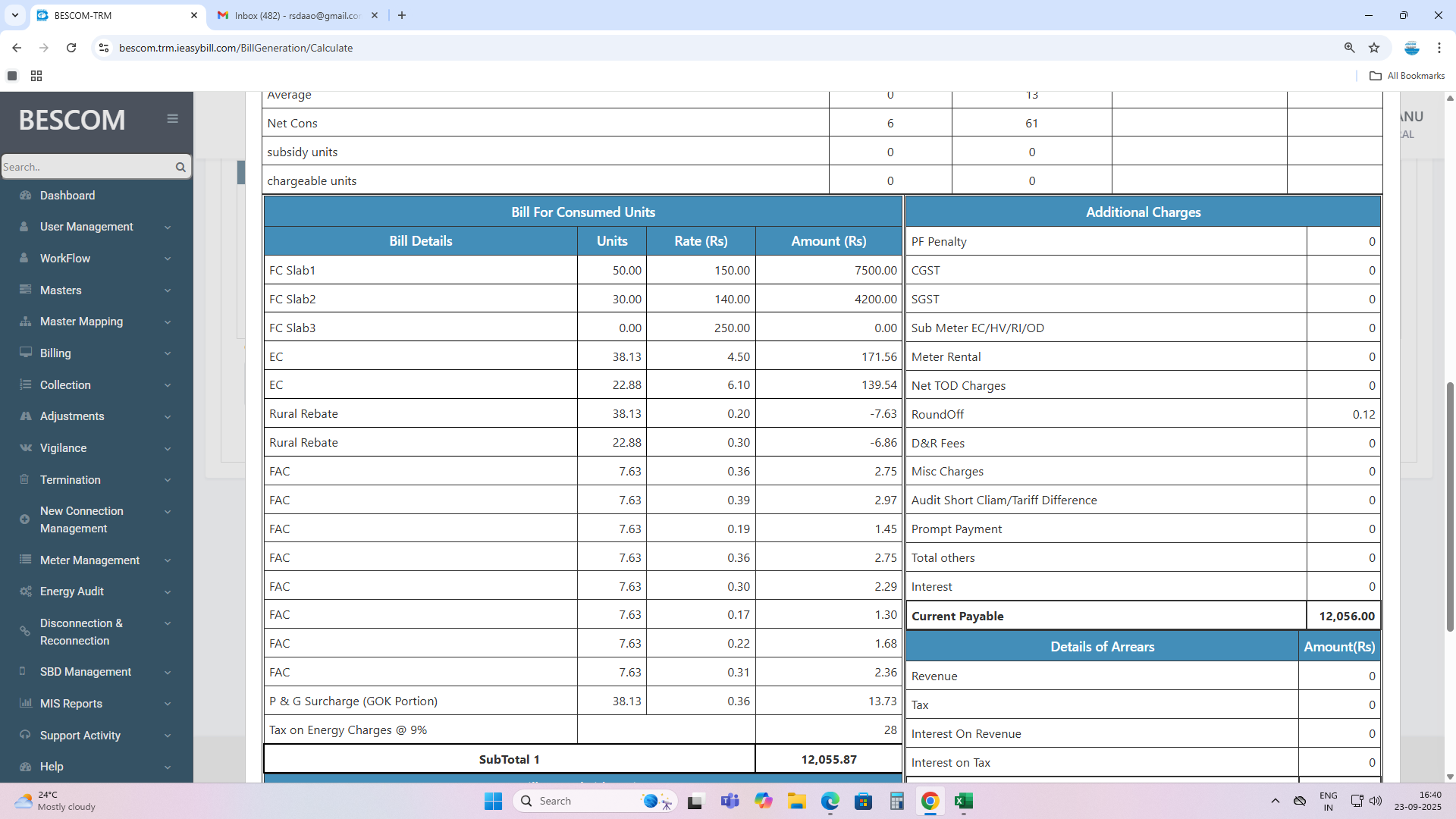The image size is (1456, 819).
Task: Click the BESCOM logo link
Action: tap(72, 120)
